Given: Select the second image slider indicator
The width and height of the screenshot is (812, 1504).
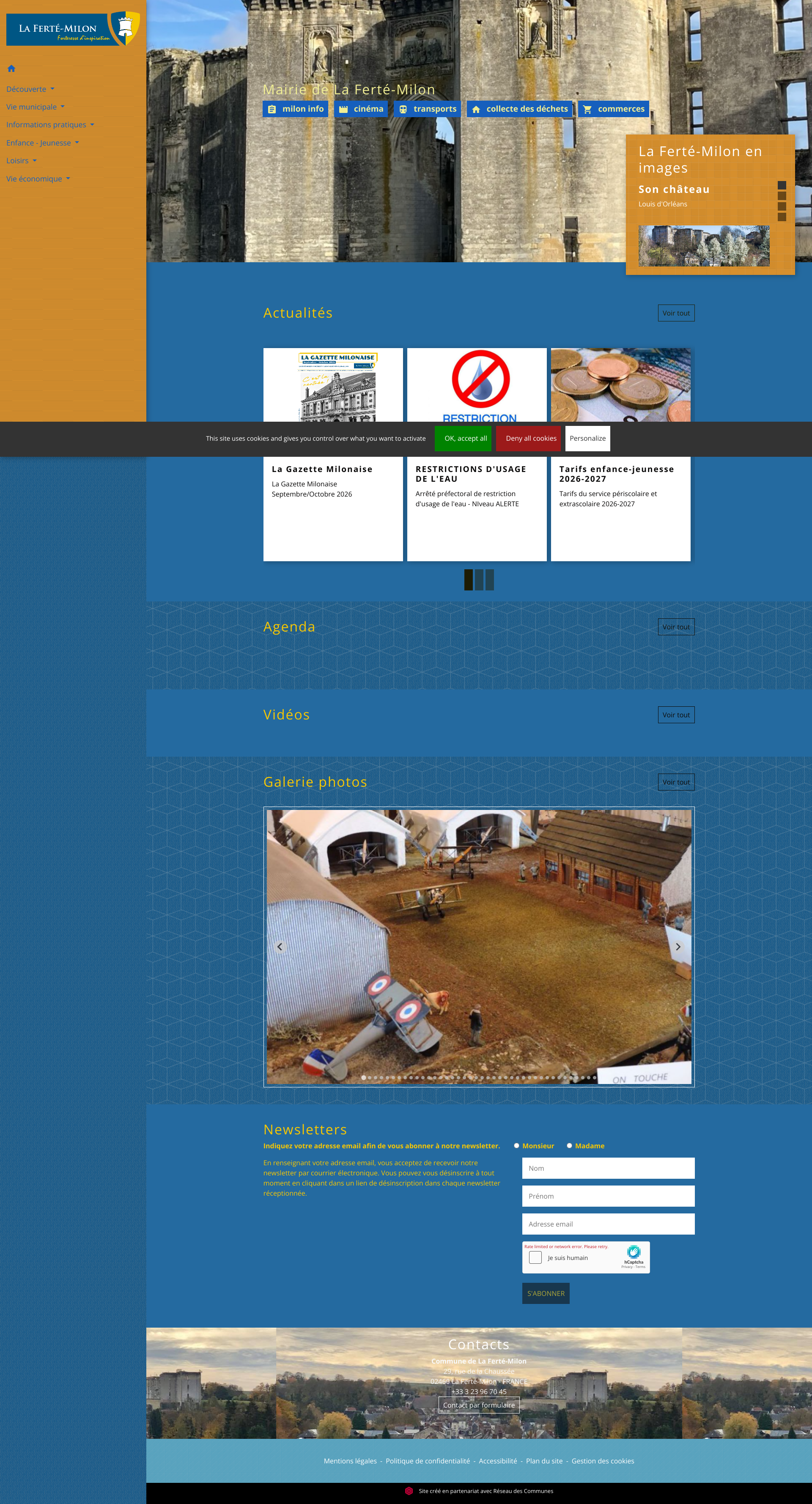Looking at the screenshot, I should click(782, 195).
